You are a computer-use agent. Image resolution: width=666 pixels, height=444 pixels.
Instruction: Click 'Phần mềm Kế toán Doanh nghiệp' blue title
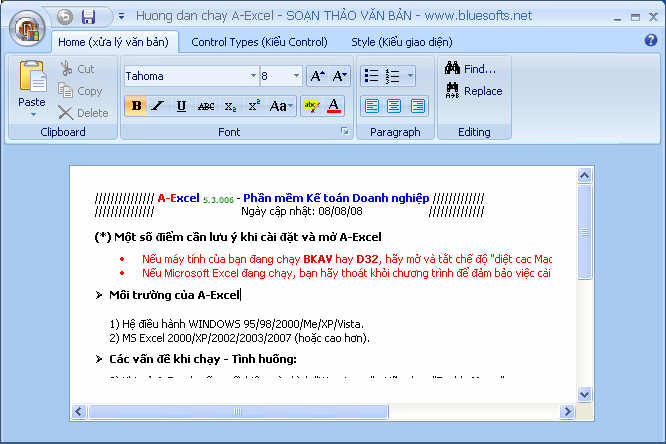(x=336, y=198)
